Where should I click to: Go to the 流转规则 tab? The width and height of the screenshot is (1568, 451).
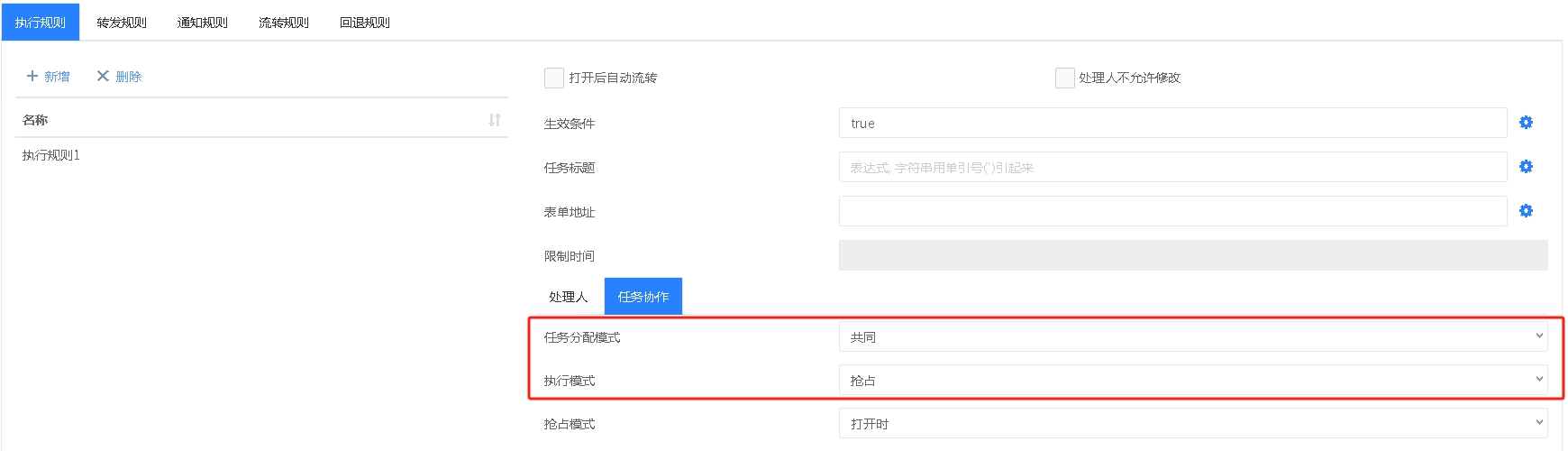point(284,23)
